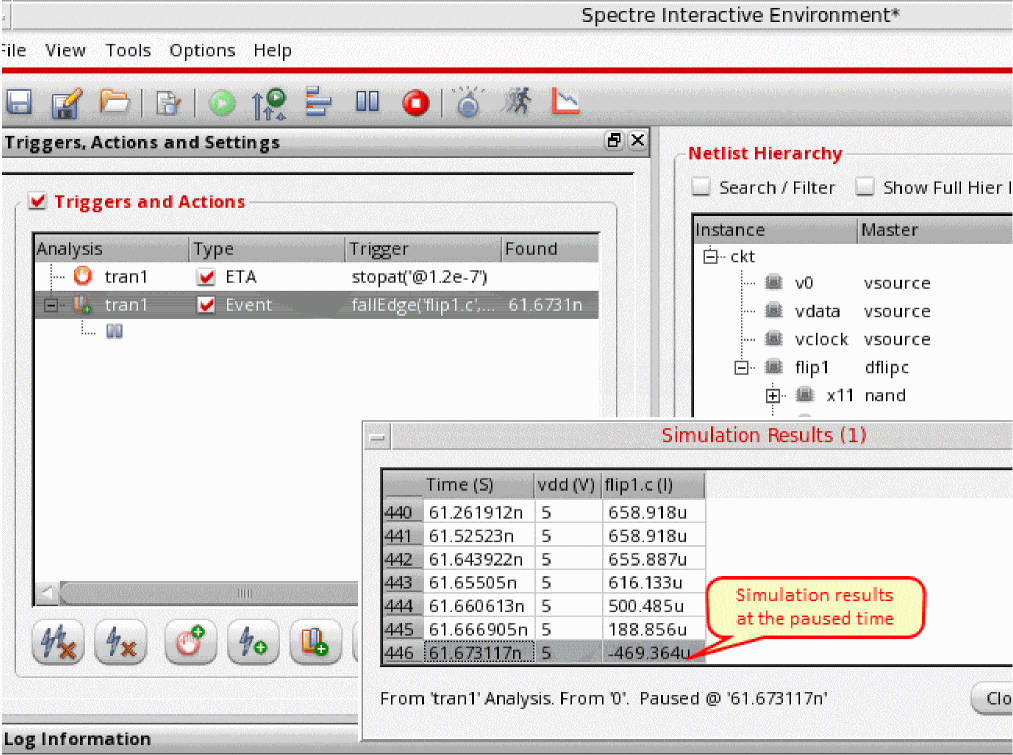Click the delete all triggers button
This screenshot has height=755, width=1013.
57,641
